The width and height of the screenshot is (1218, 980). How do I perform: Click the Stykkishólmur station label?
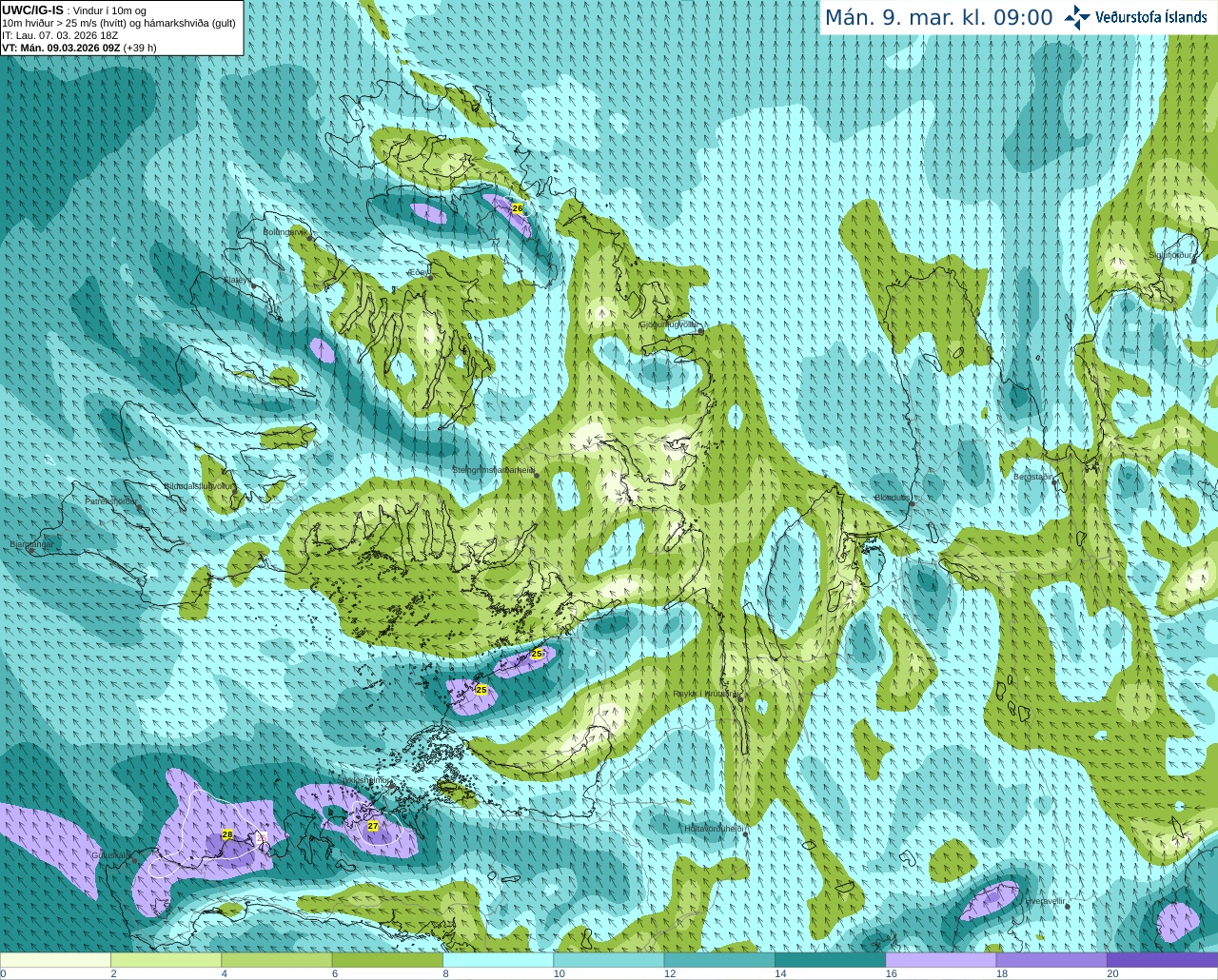pyautogui.click(x=363, y=779)
